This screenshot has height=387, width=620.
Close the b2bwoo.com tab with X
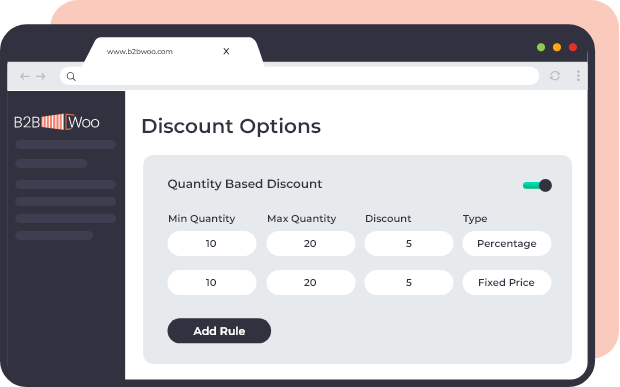coord(226,51)
